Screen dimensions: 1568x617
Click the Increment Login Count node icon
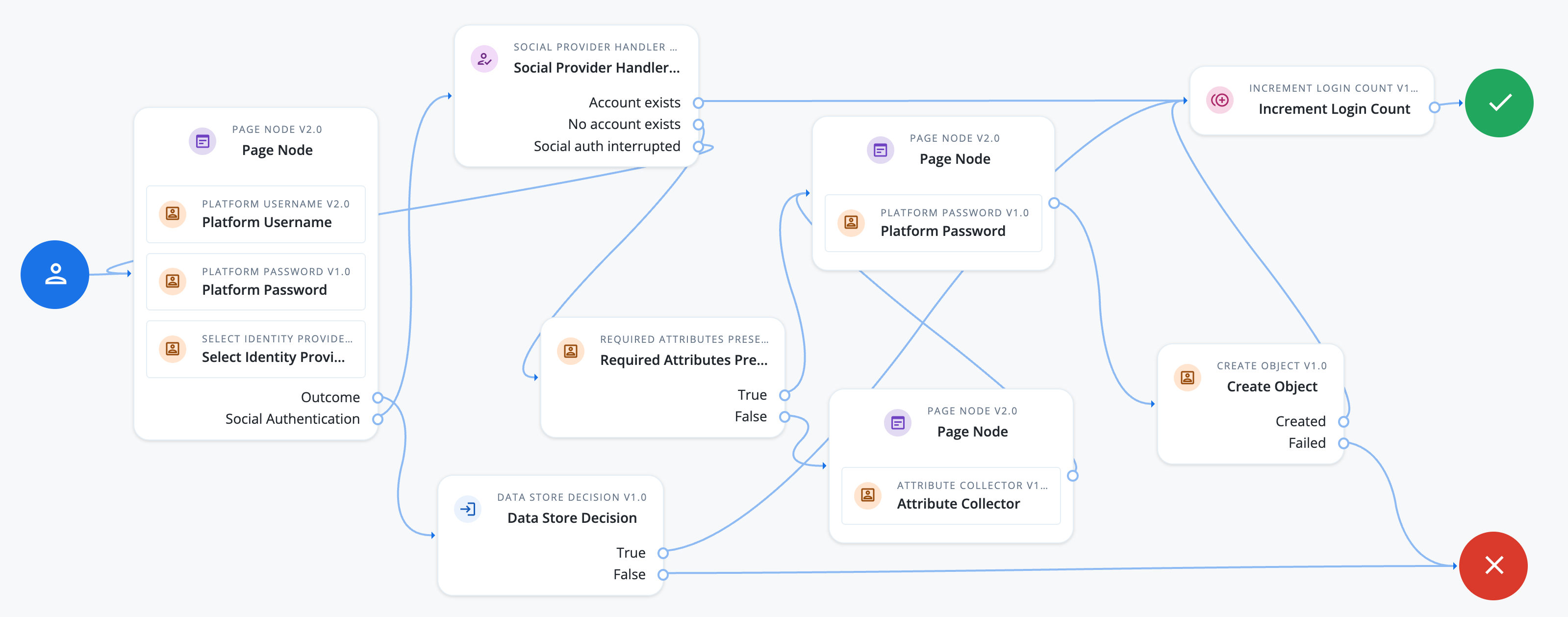[x=1220, y=100]
